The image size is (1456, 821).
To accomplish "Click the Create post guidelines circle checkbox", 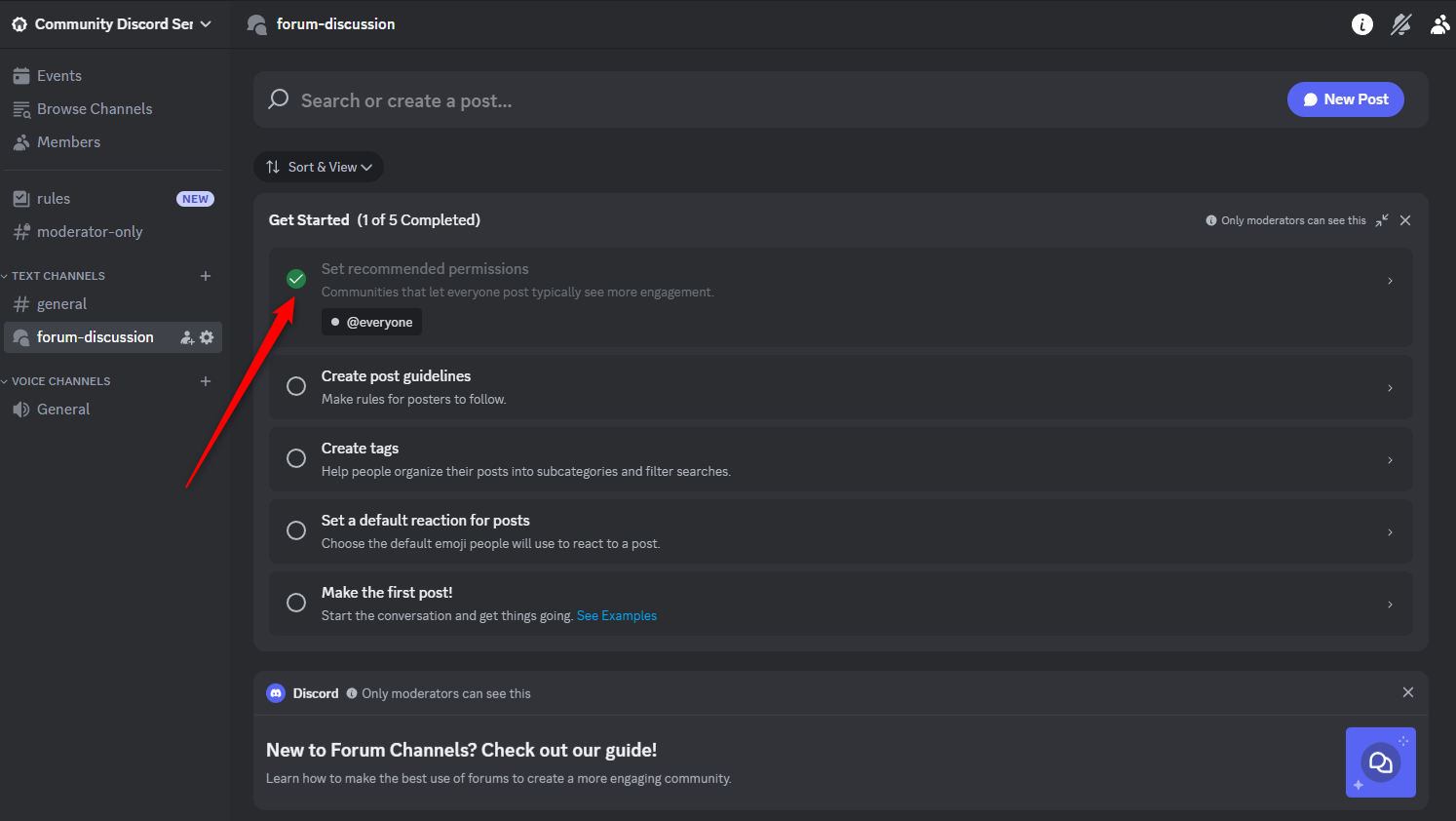I will [x=296, y=386].
